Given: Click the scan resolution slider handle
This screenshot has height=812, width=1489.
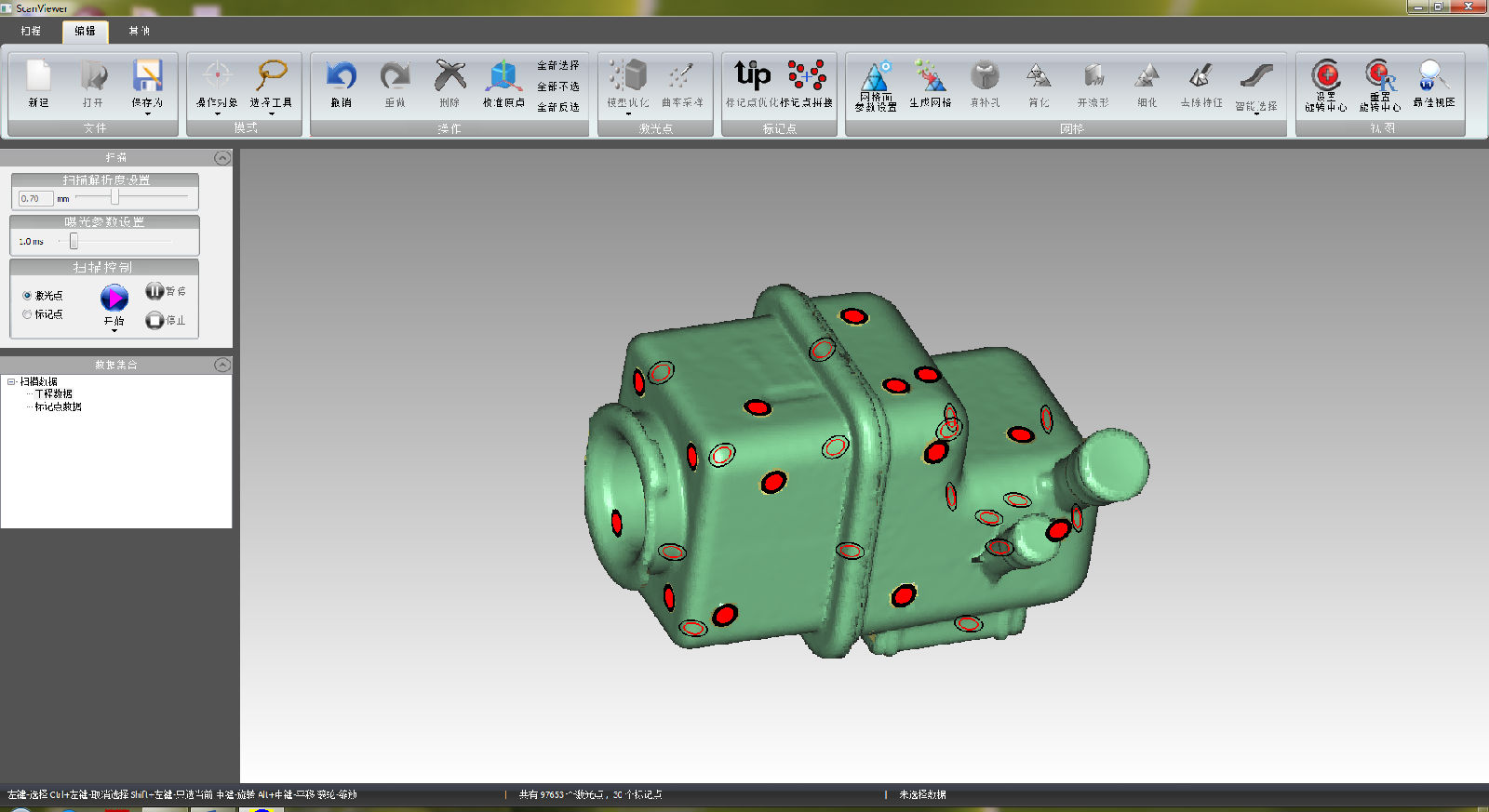Looking at the screenshot, I should click(x=114, y=197).
